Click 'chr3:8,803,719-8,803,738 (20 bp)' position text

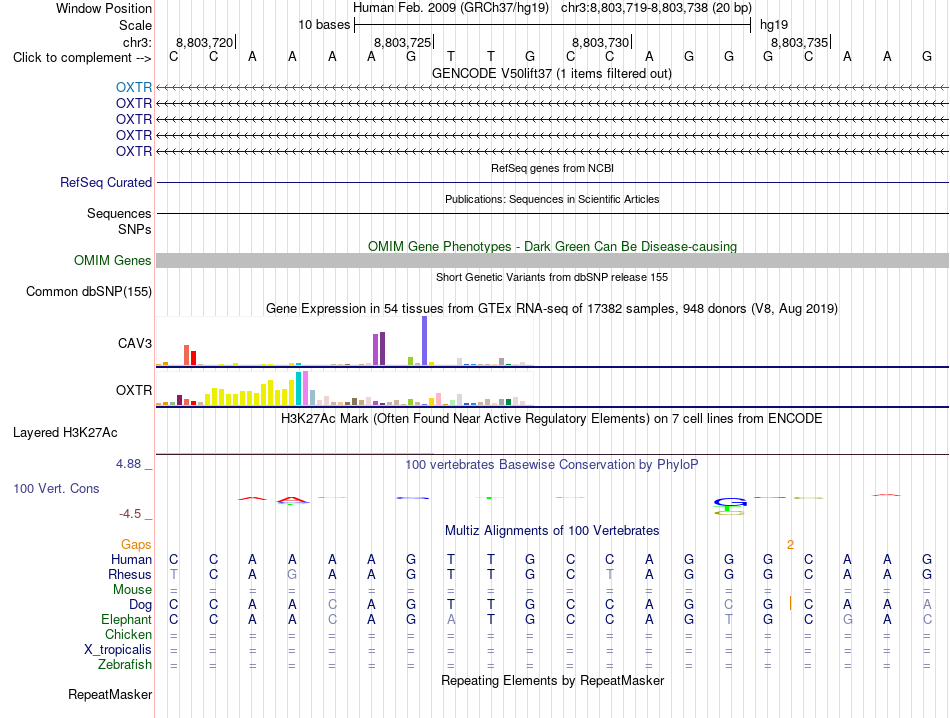(656, 8)
